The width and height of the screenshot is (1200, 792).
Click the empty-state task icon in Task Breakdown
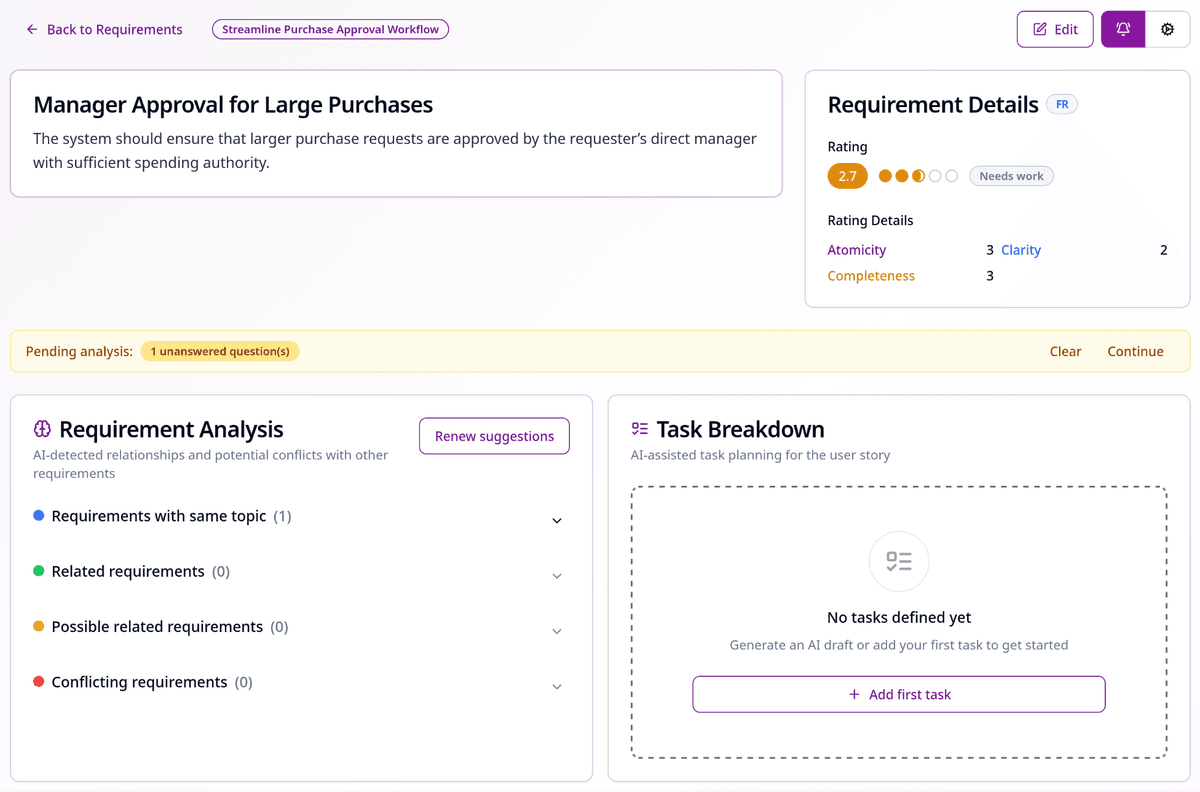(x=898, y=561)
